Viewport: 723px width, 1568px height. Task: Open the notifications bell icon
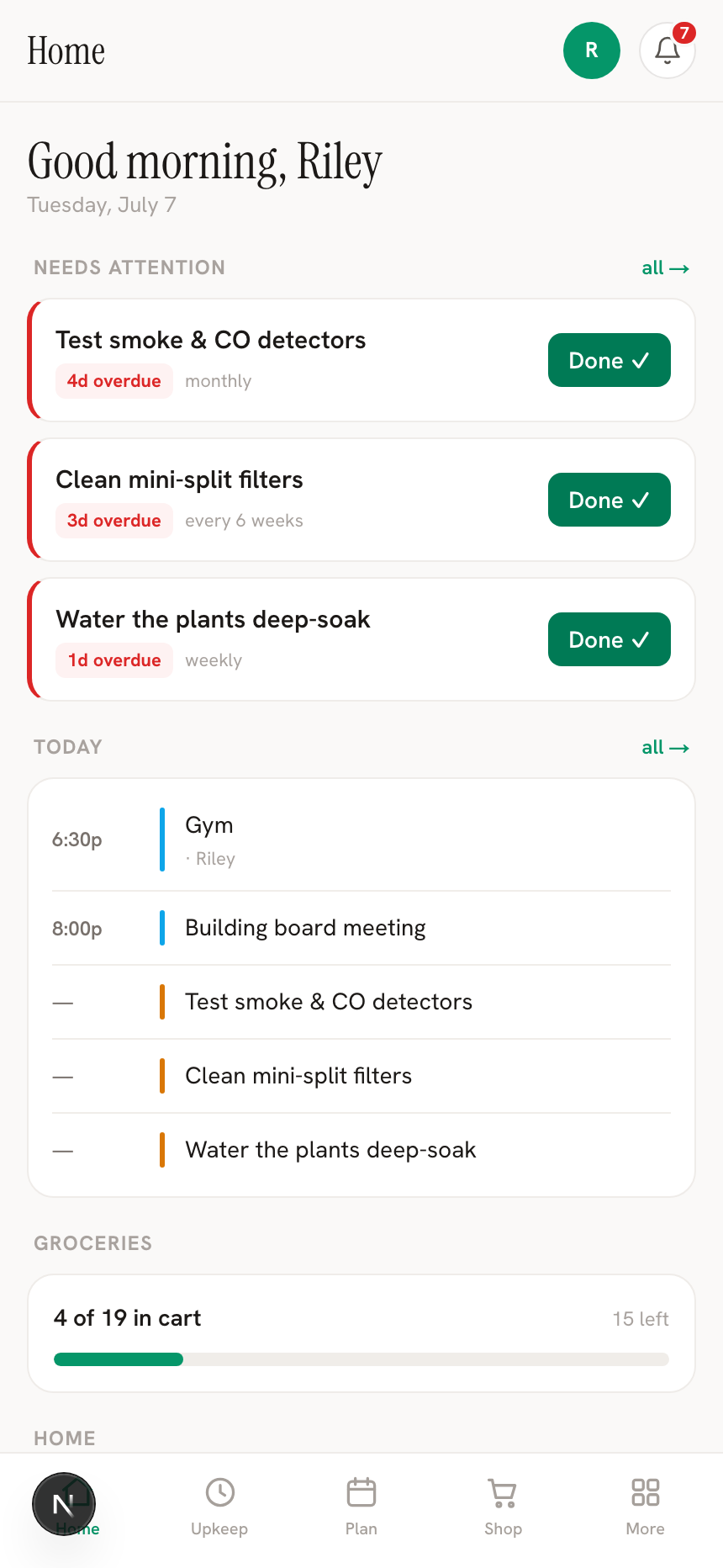tap(668, 50)
